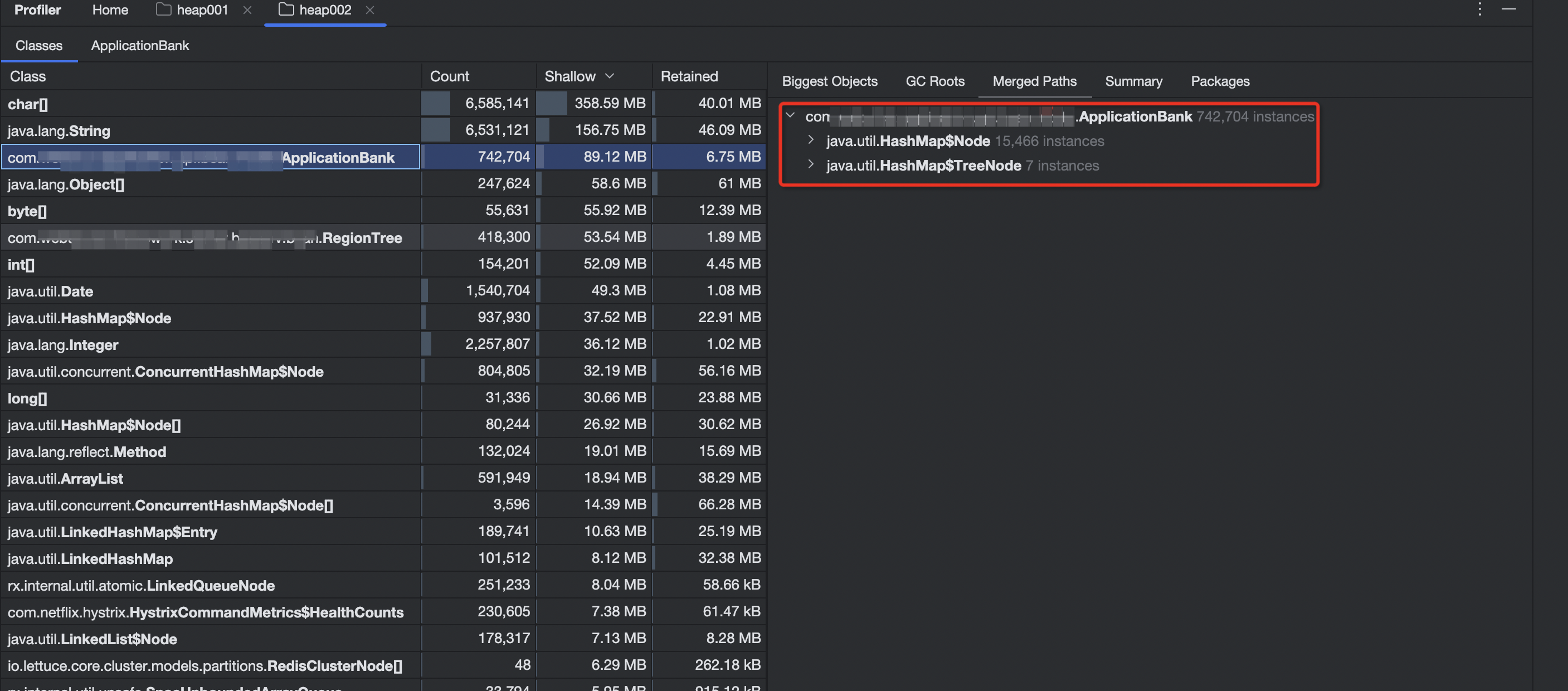Image resolution: width=1568 pixels, height=691 pixels.
Task: Expand the java.util.HashMap$TreeNode path node
Action: 811,165
